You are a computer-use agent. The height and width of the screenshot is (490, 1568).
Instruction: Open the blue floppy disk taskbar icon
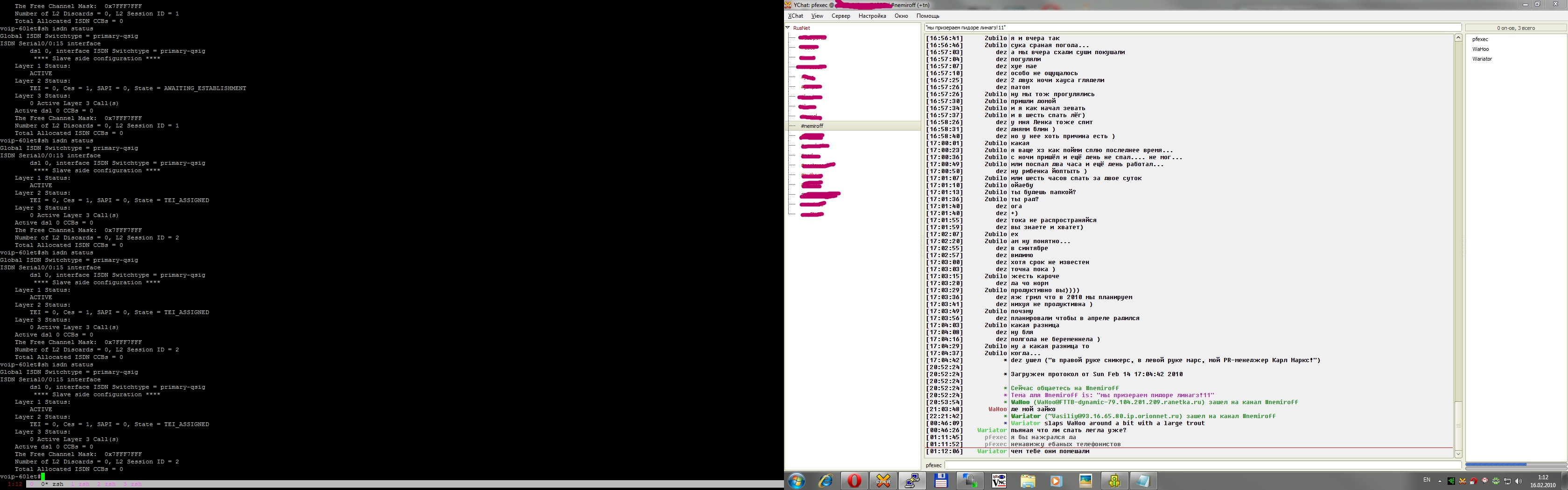[x=941, y=481]
